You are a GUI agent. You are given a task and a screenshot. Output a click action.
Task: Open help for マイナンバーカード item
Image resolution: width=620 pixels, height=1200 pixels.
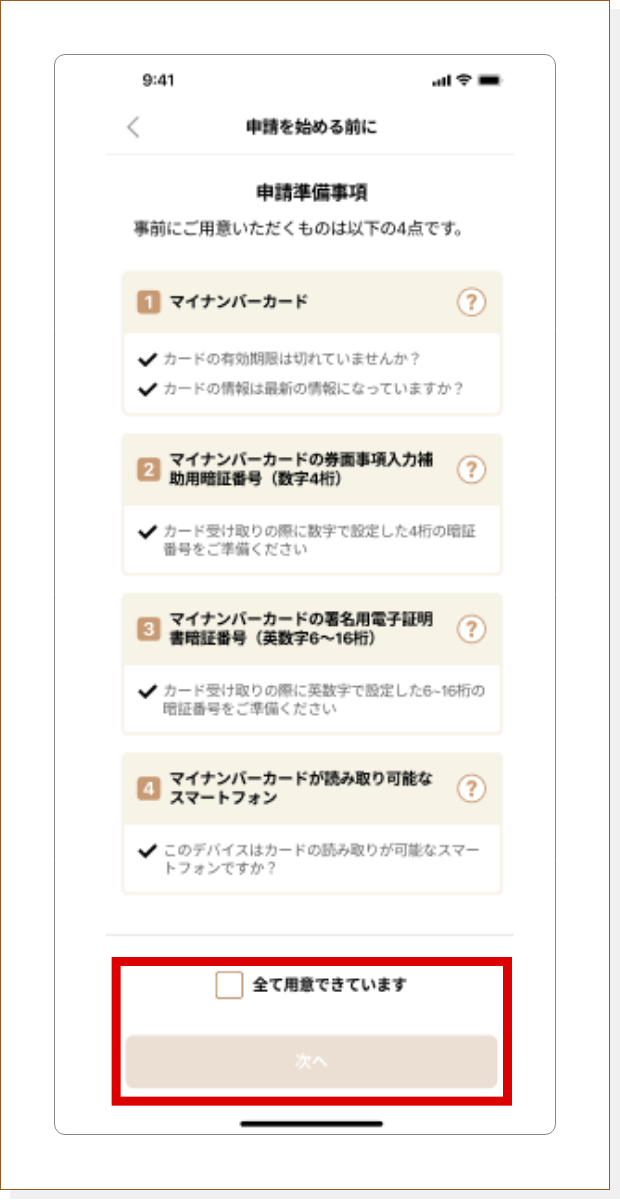click(x=471, y=302)
